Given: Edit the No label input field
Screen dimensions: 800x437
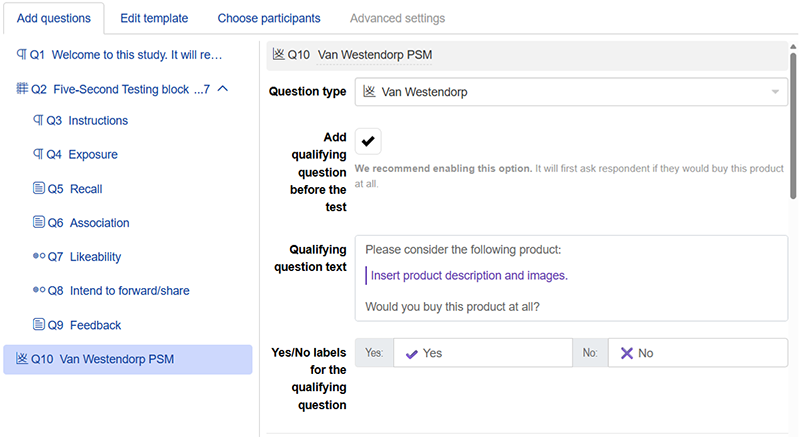Looking at the screenshot, I should tap(697, 353).
